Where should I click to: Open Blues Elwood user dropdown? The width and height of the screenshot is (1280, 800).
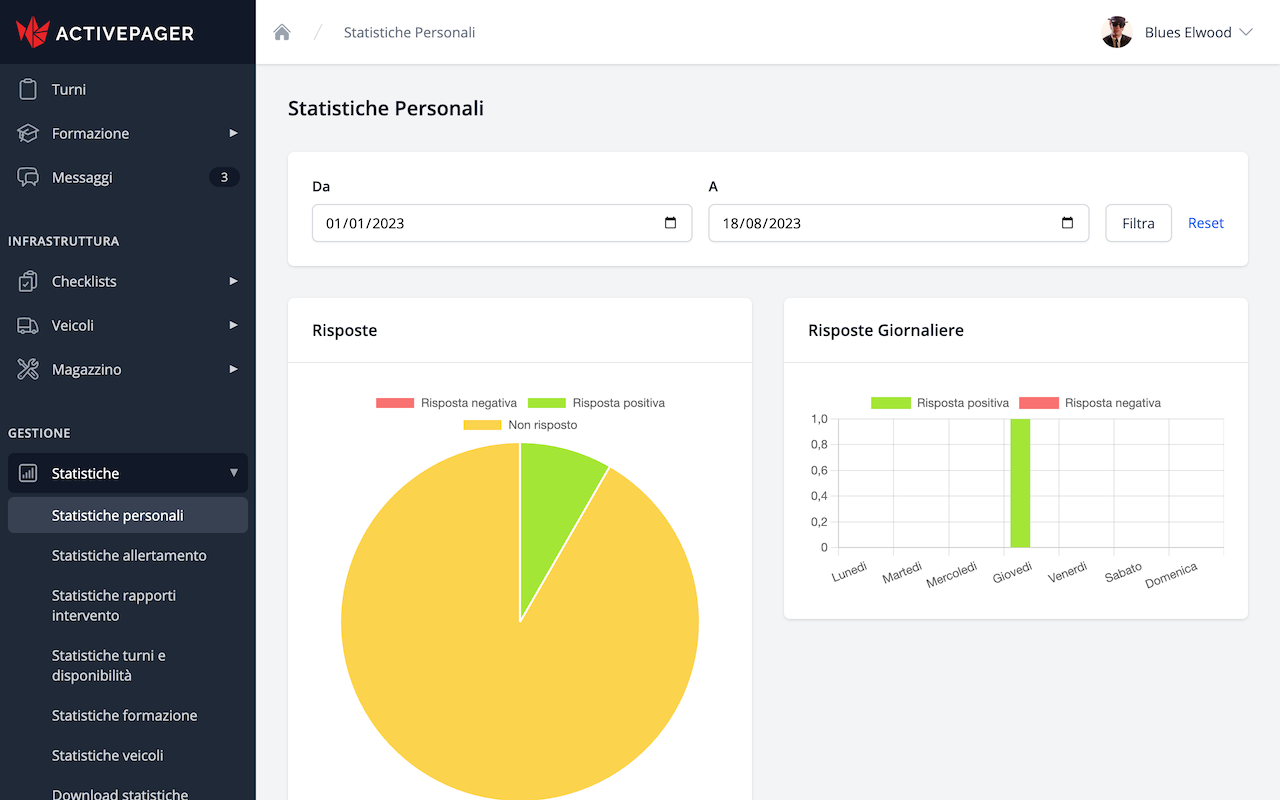[x=1177, y=32]
